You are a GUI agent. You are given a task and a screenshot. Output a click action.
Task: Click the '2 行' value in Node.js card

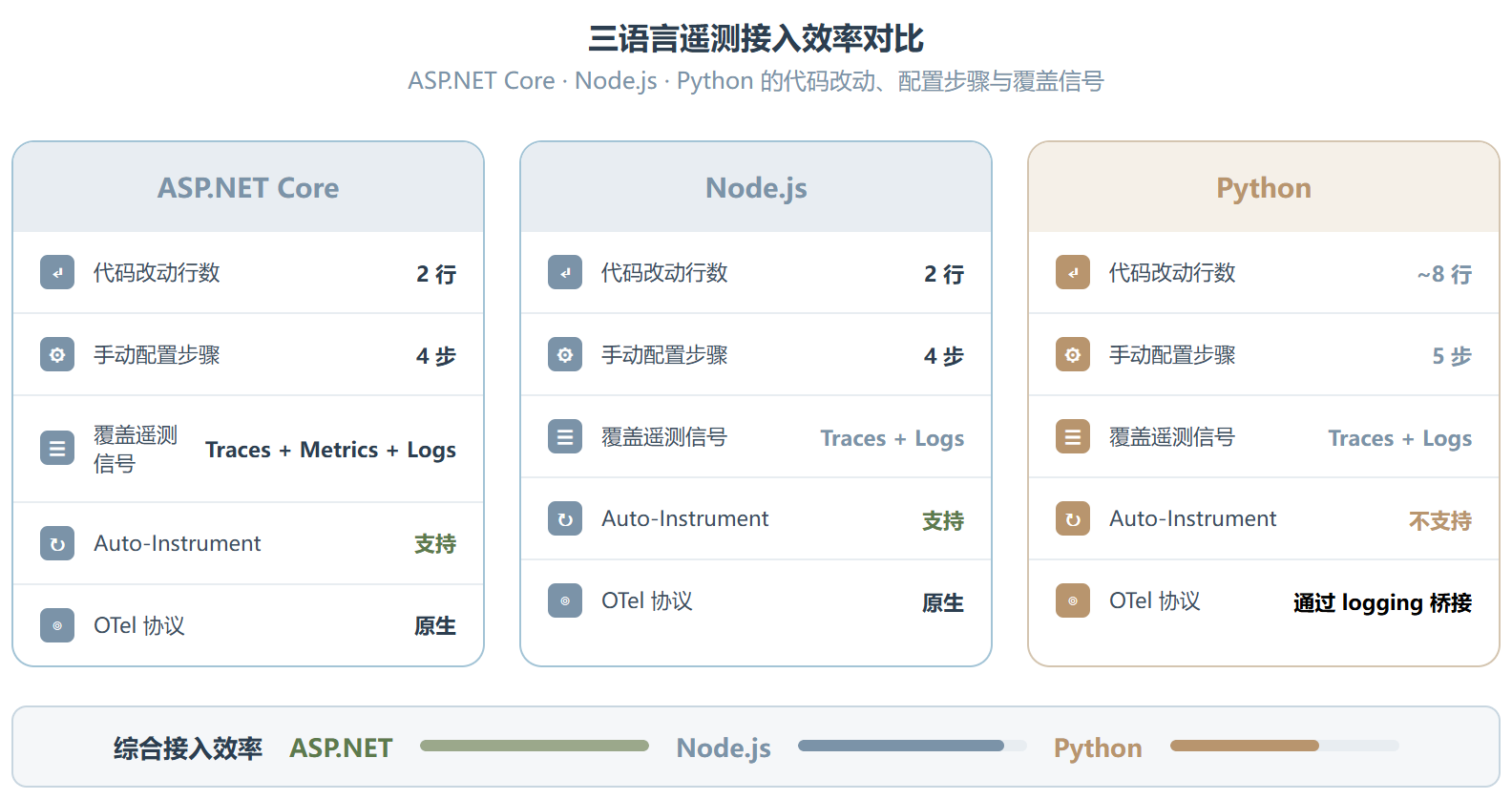pyautogui.click(x=944, y=274)
